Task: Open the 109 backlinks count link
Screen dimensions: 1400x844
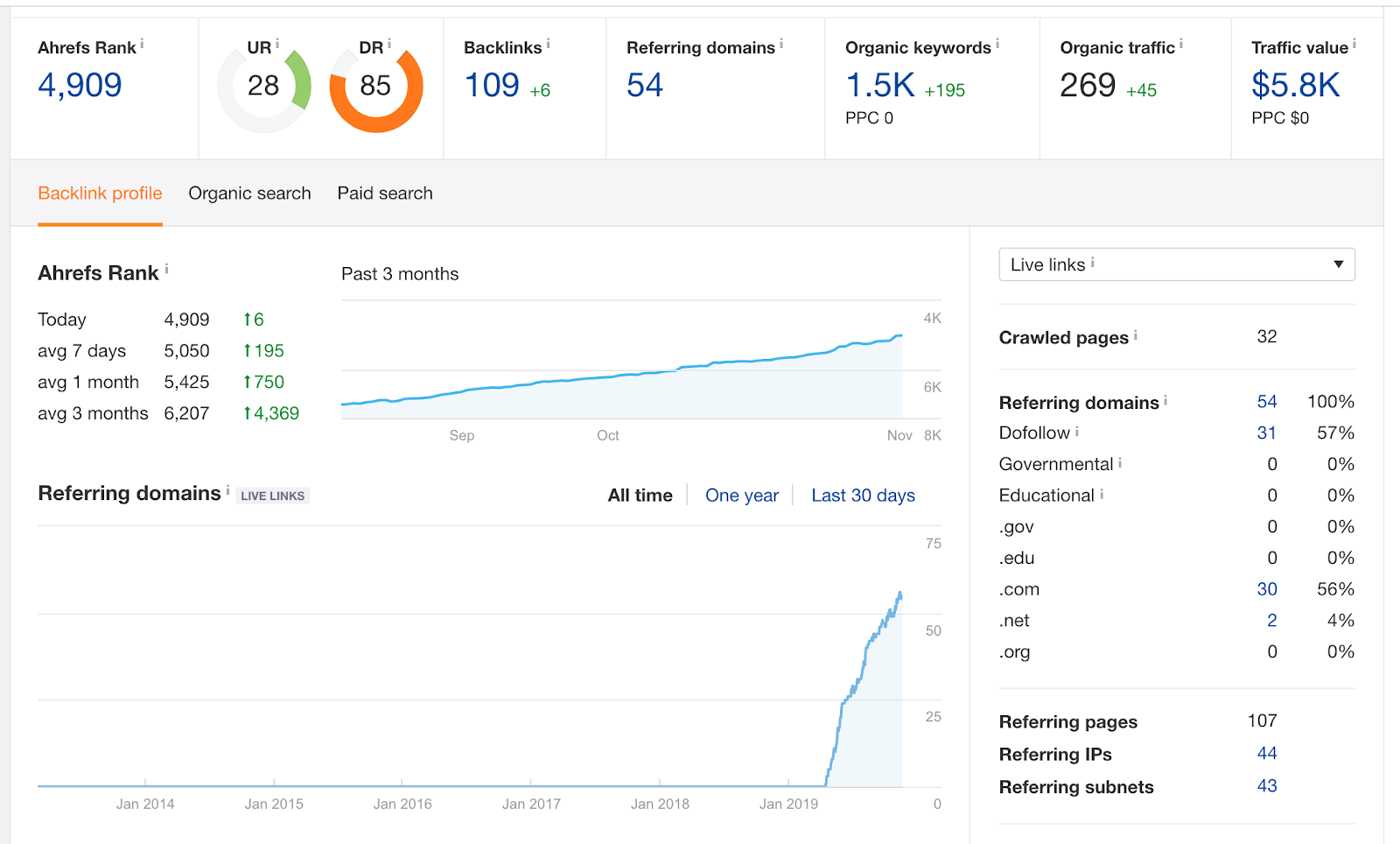Action: (492, 86)
